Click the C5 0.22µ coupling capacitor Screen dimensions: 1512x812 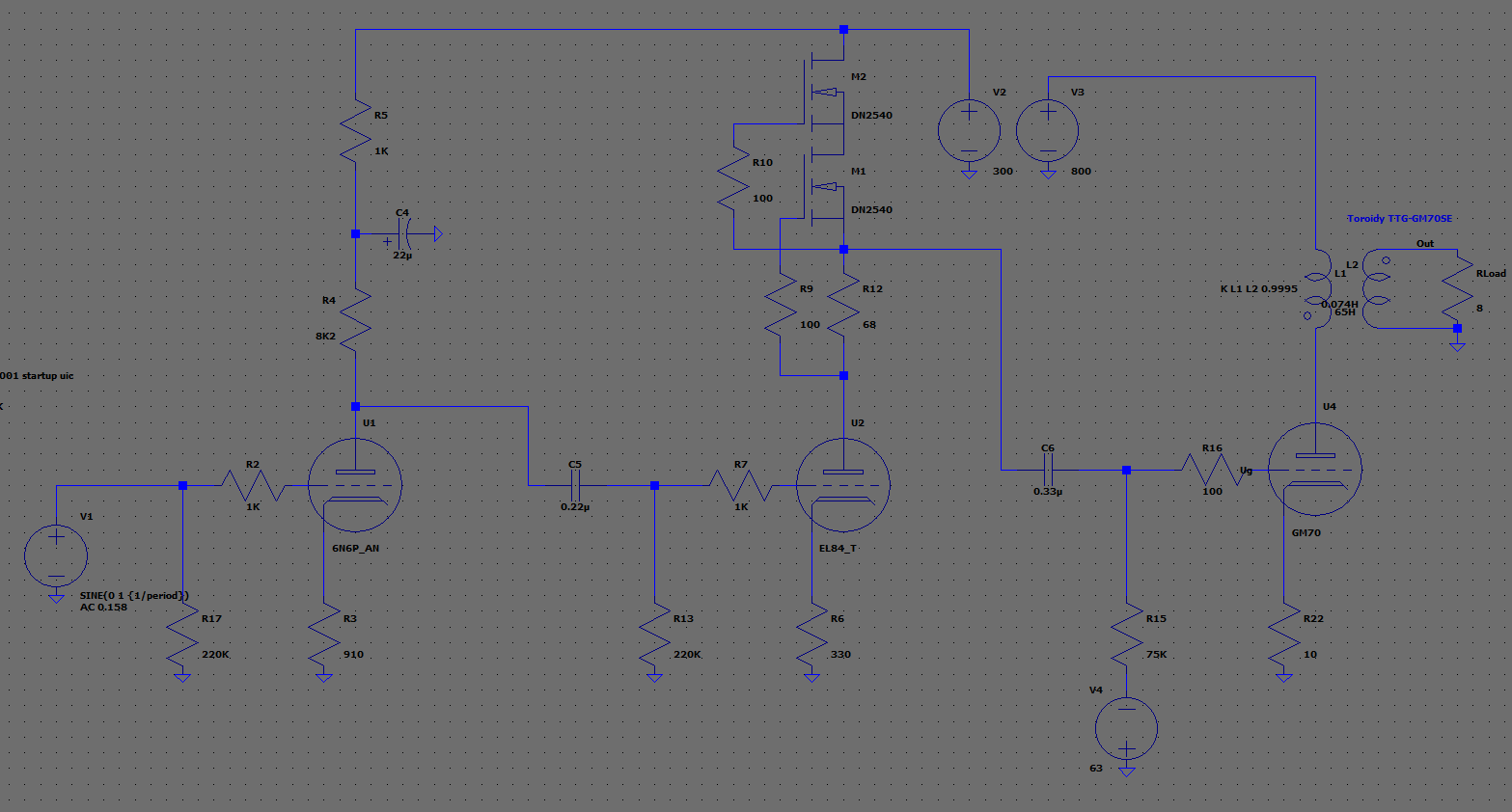pos(575,485)
